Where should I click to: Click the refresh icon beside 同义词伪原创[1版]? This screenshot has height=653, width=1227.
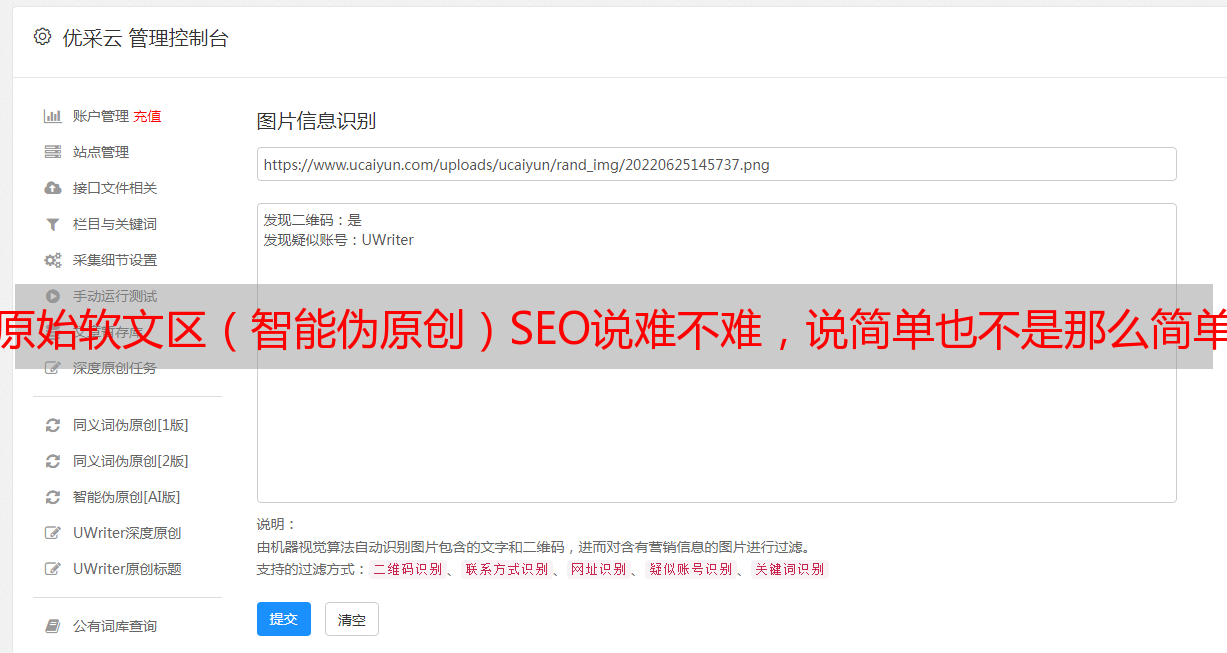[53, 425]
